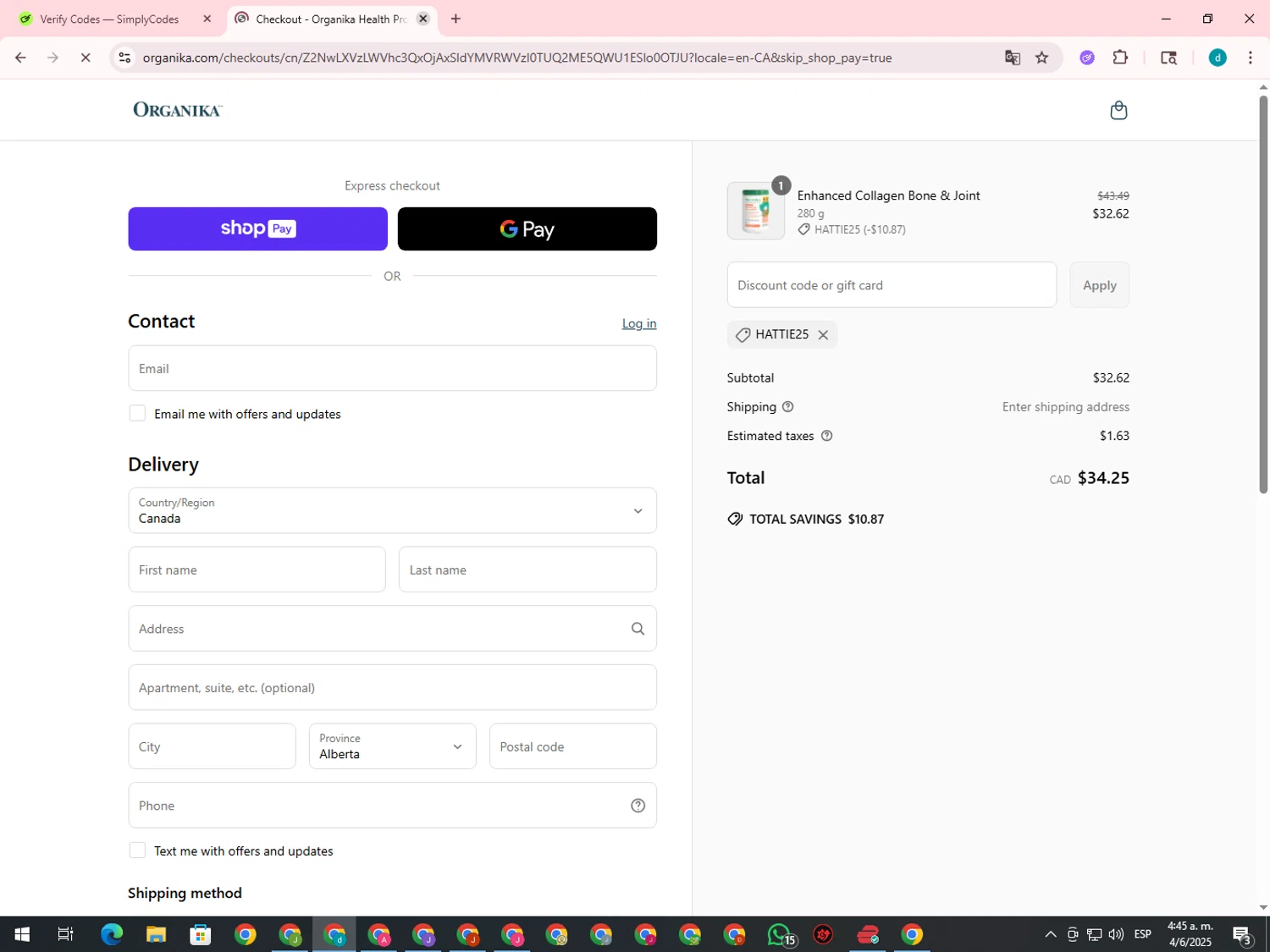The width and height of the screenshot is (1270, 952).
Task: Click the Postal code field
Action: pos(573,746)
